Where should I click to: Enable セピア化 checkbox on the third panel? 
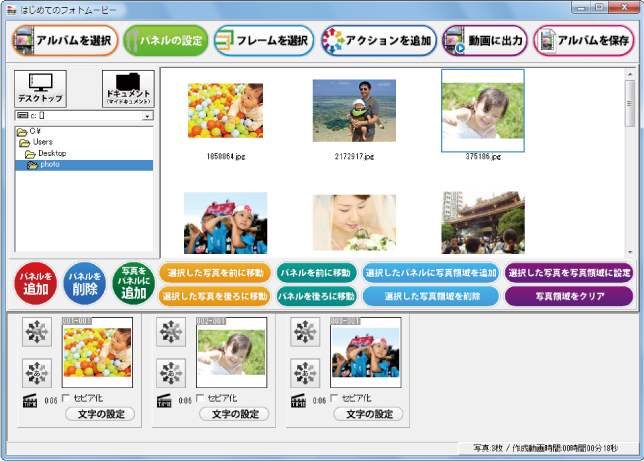[333, 400]
